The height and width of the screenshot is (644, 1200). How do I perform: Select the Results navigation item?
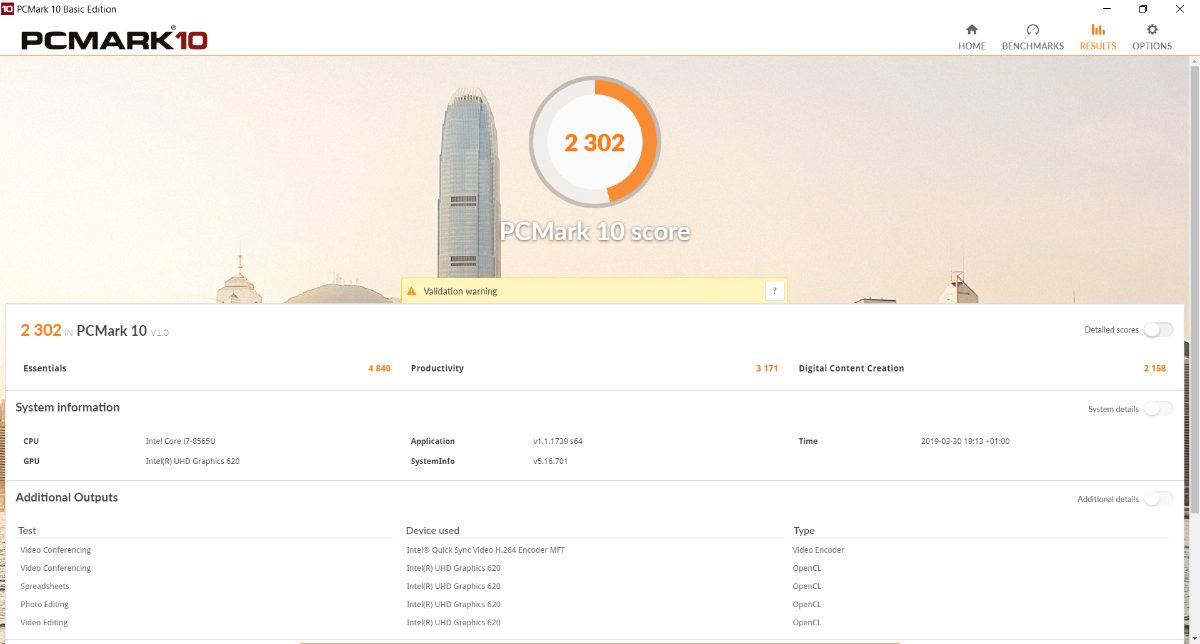click(x=1098, y=37)
